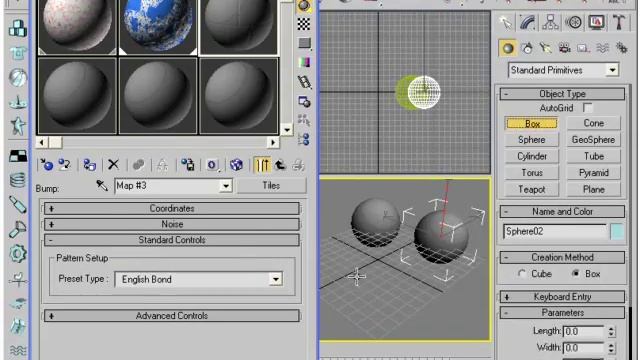The image size is (640, 360).
Task: Expand the Noise rollout
Action: (x=172, y=224)
